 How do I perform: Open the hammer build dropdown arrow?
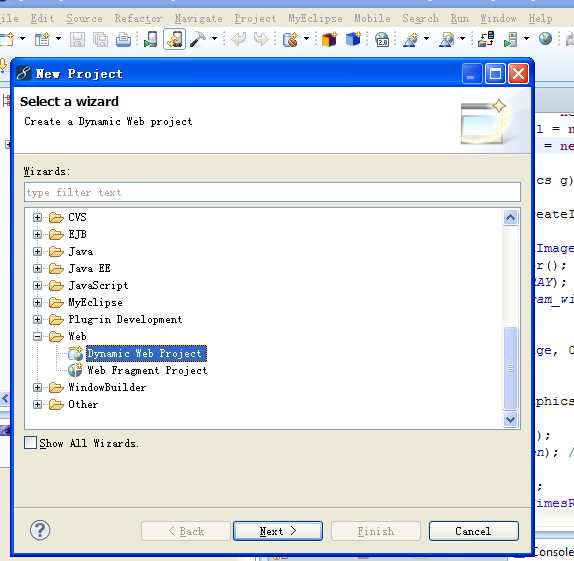tap(215, 38)
